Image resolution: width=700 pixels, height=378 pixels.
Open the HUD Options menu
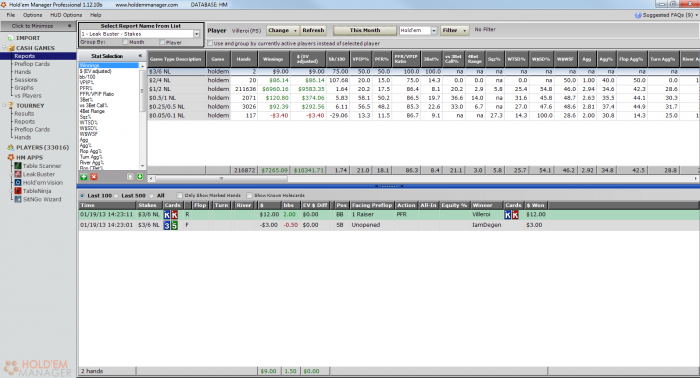(66, 15)
